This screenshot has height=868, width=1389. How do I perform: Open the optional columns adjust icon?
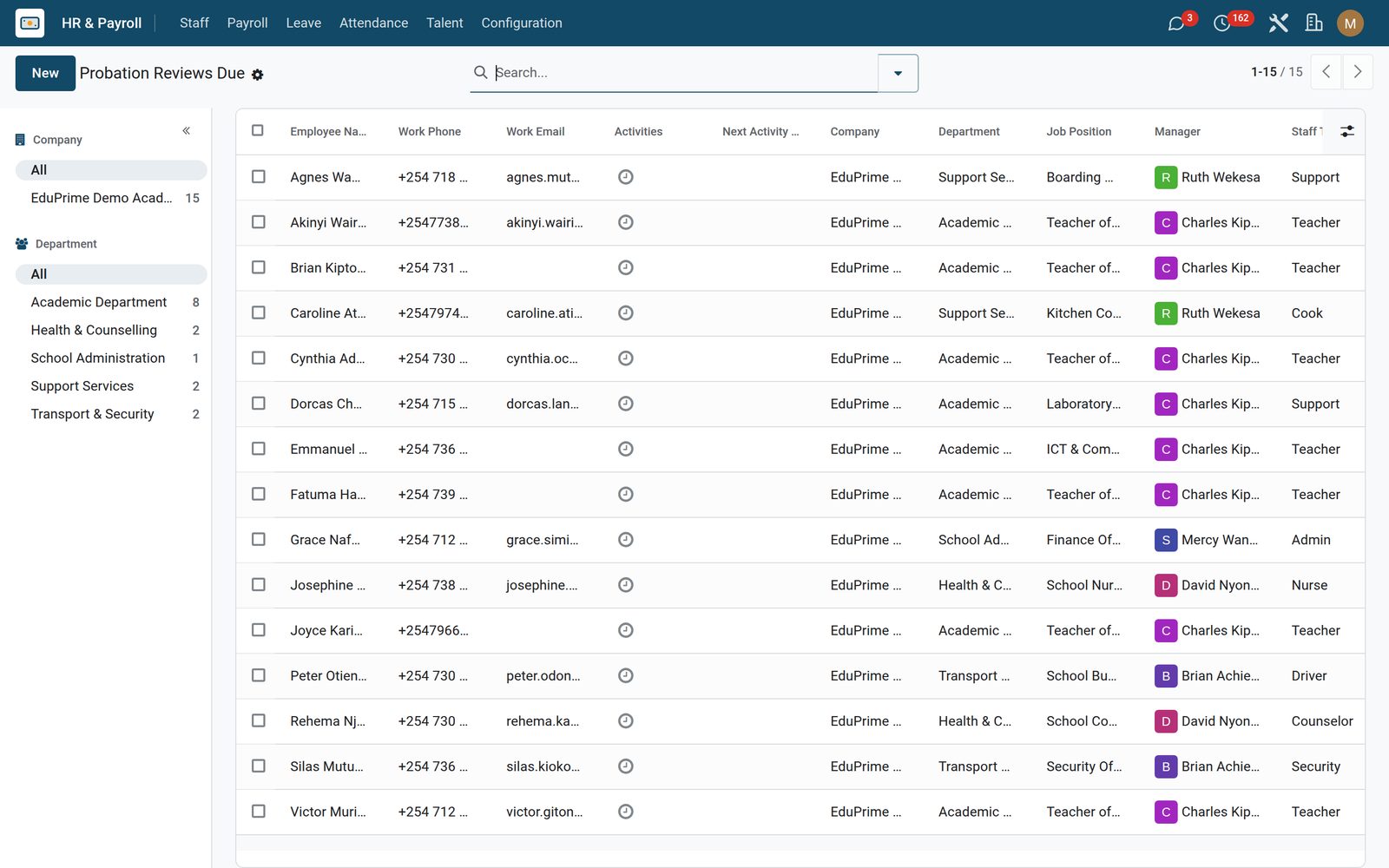click(x=1347, y=131)
